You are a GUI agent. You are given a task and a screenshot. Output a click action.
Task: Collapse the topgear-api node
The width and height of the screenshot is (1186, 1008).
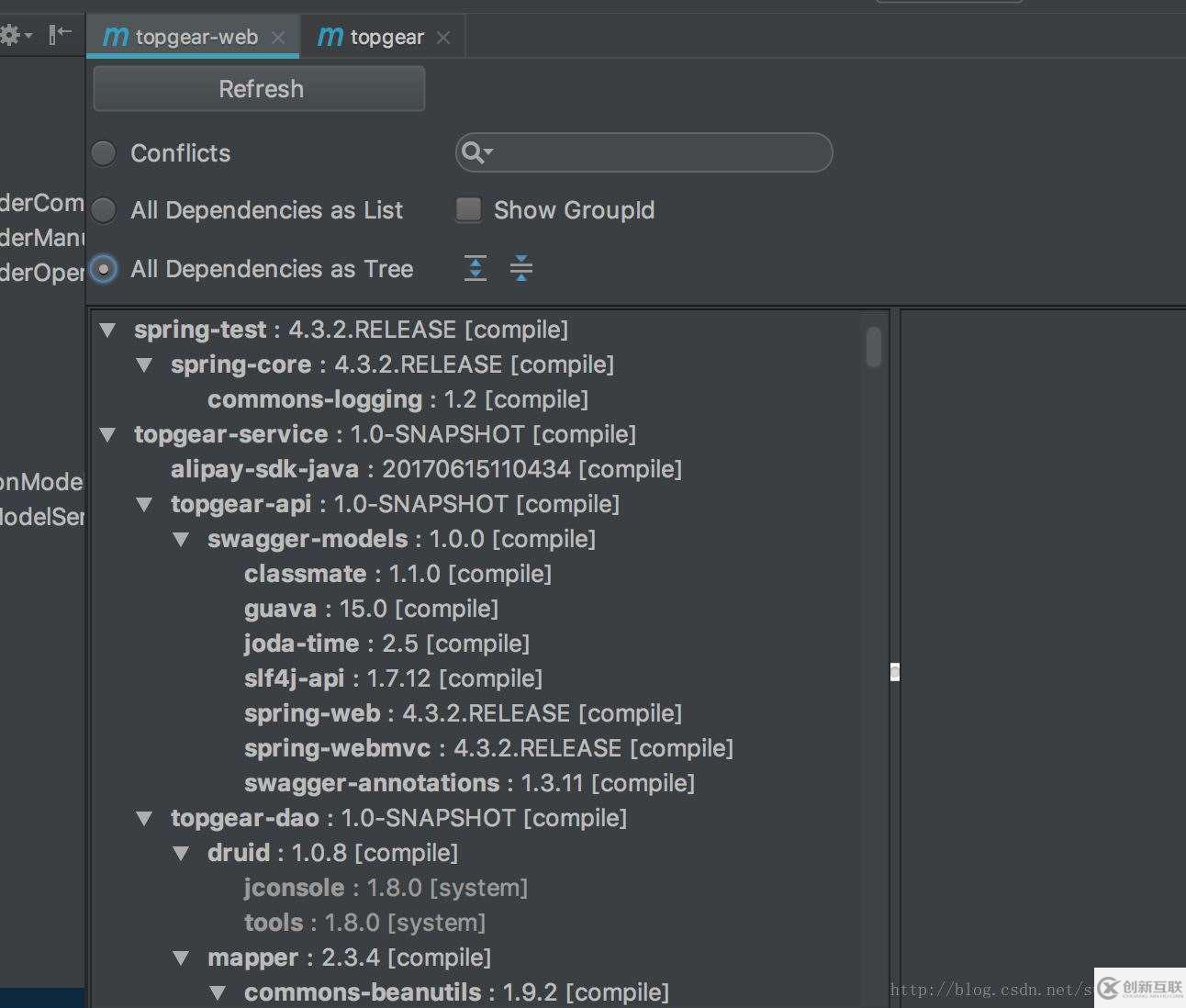pos(144,505)
